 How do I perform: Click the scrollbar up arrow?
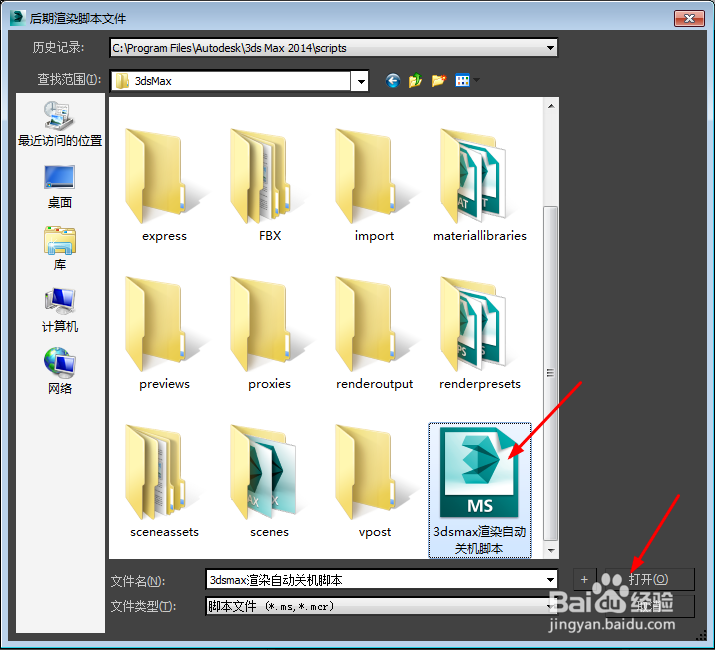tap(551, 106)
